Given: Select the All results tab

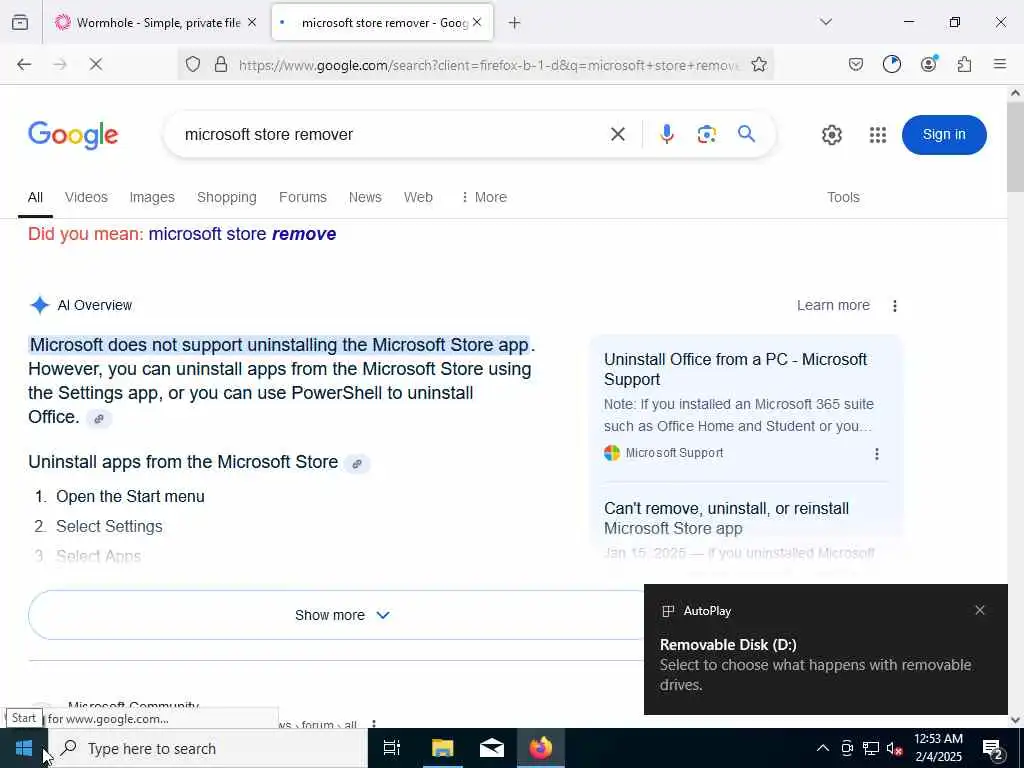Looking at the screenshot, I should pyautogui.click(x=35, y=197).
